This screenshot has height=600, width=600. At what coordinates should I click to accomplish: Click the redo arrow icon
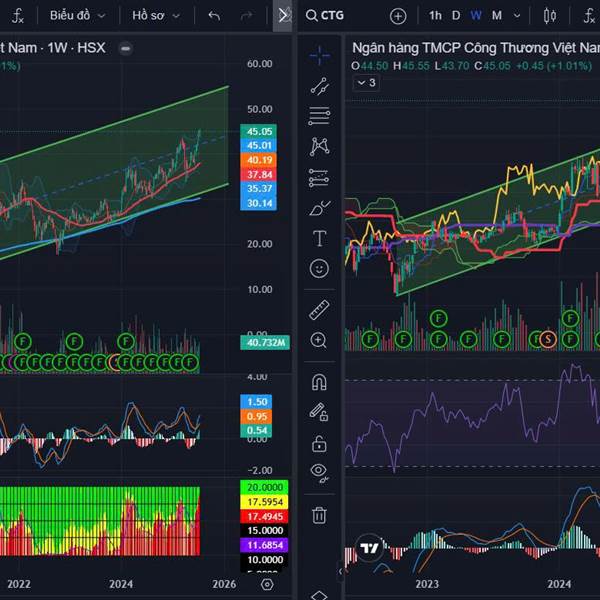coord(246,16)
